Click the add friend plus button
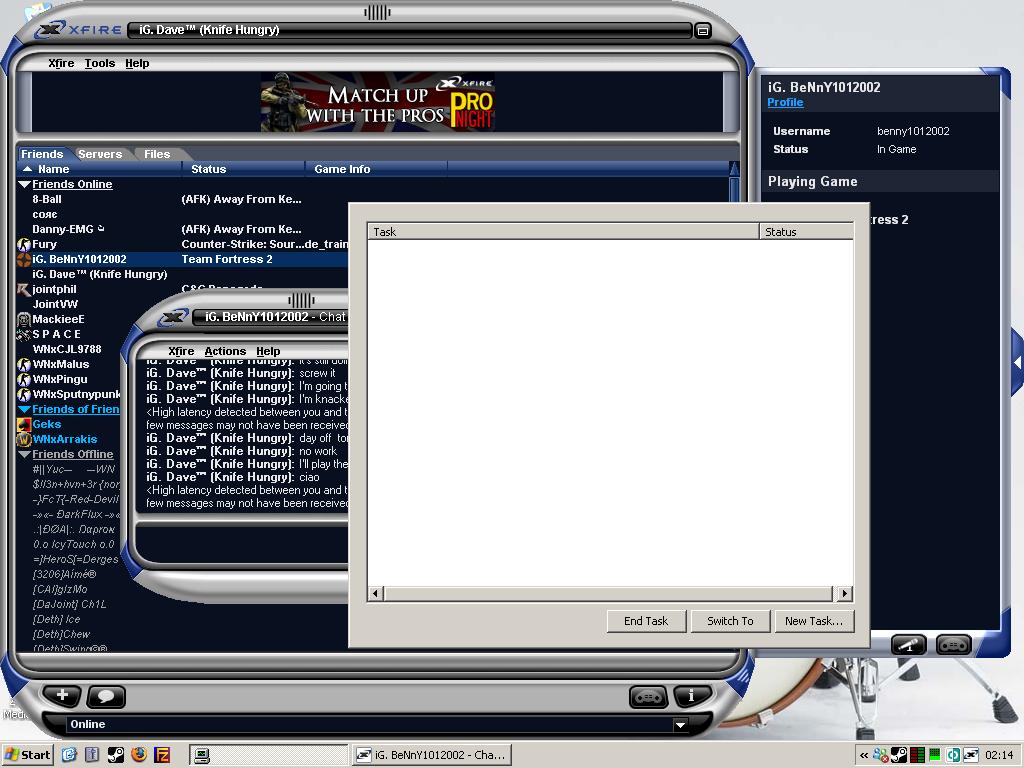This screenshot has width=1024, height=768. coord(62,695)
